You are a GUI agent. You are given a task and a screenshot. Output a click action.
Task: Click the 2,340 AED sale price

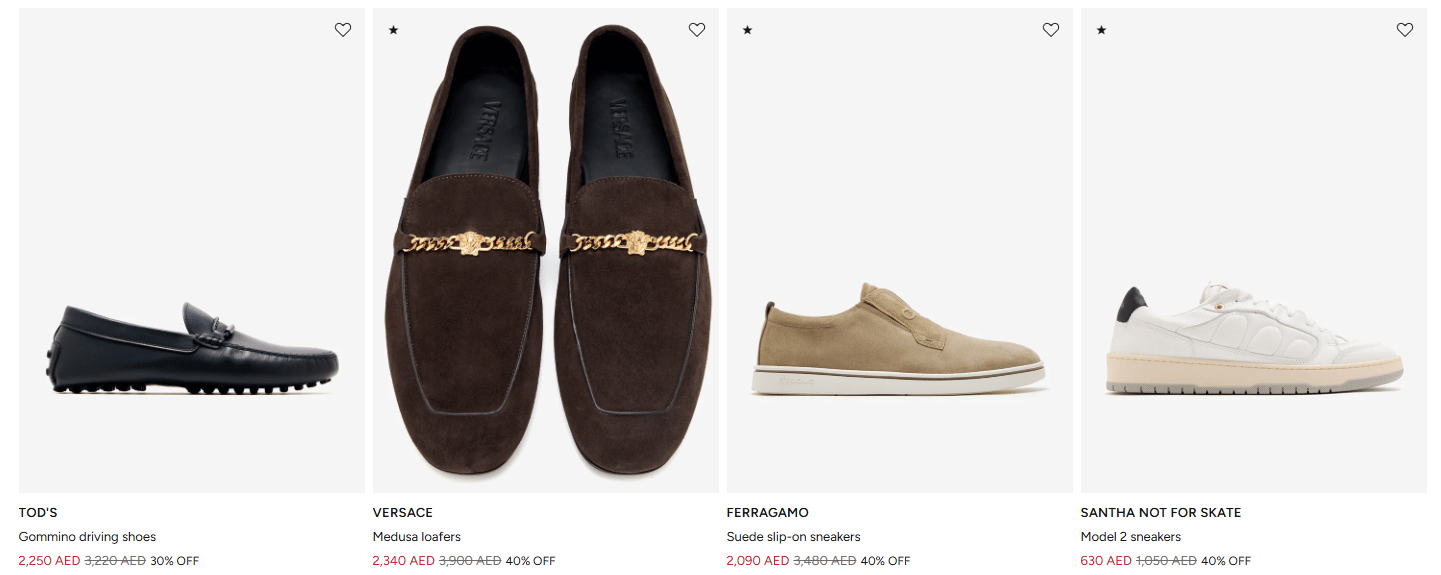(x=403, y=561)
